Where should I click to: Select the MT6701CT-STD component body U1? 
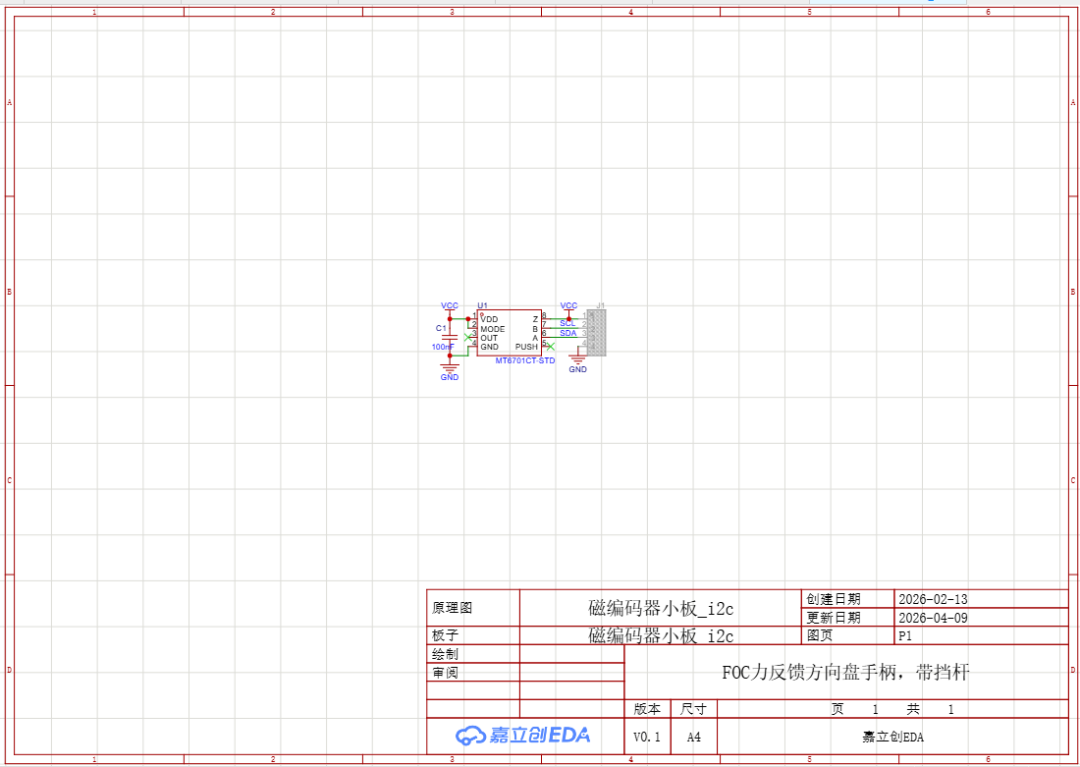(509, 331)
